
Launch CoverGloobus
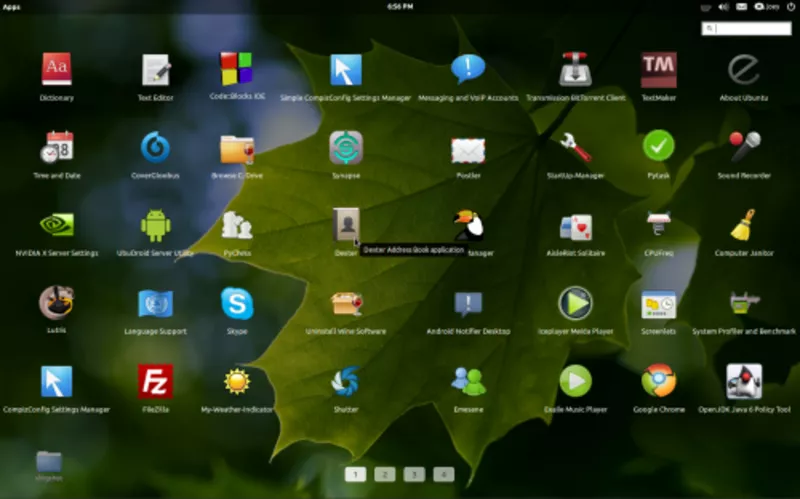[155, 147]
